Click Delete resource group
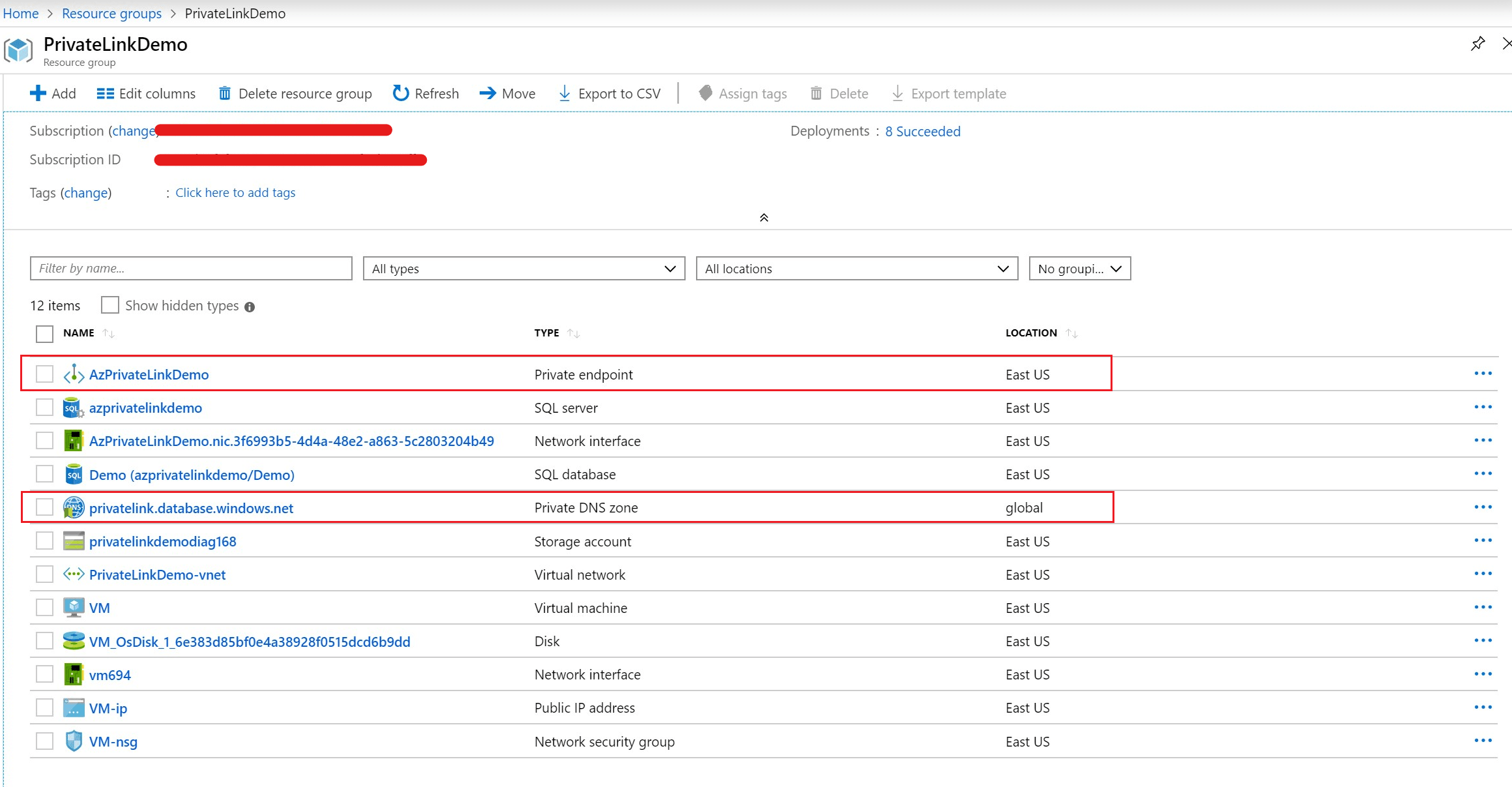 [x=295, y=93]
